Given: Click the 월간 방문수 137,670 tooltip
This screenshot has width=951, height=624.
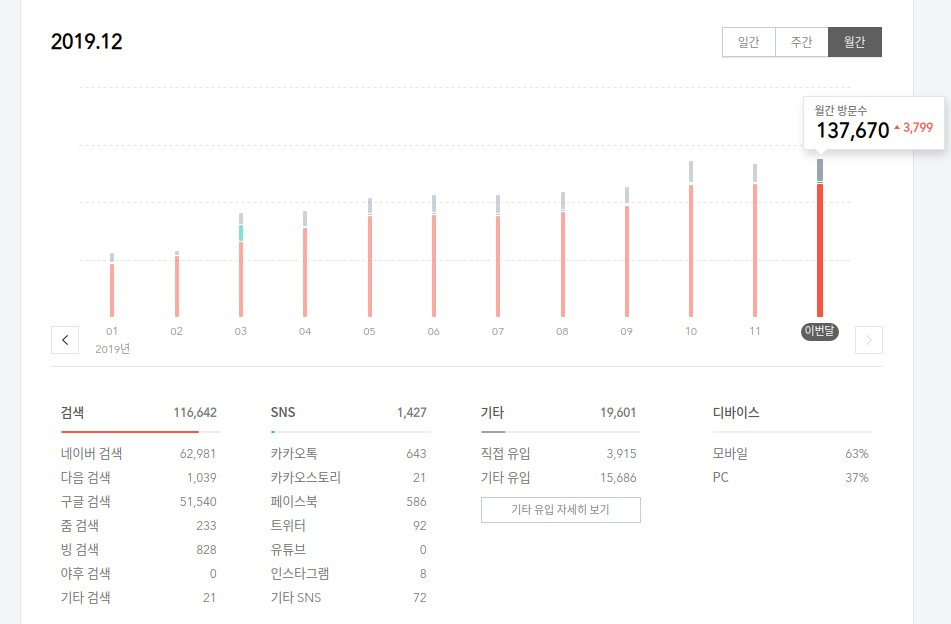Looking at the screenshot, I should pyautogui.click(x=874, y=122).
